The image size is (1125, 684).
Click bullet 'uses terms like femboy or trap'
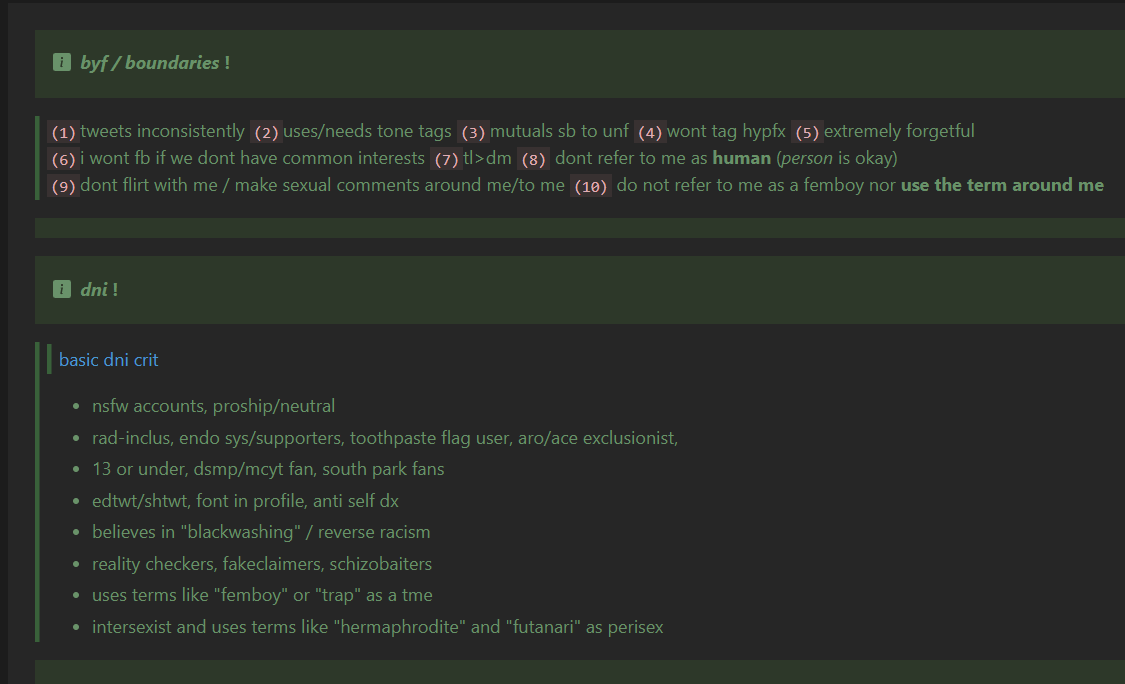(262, 595)
